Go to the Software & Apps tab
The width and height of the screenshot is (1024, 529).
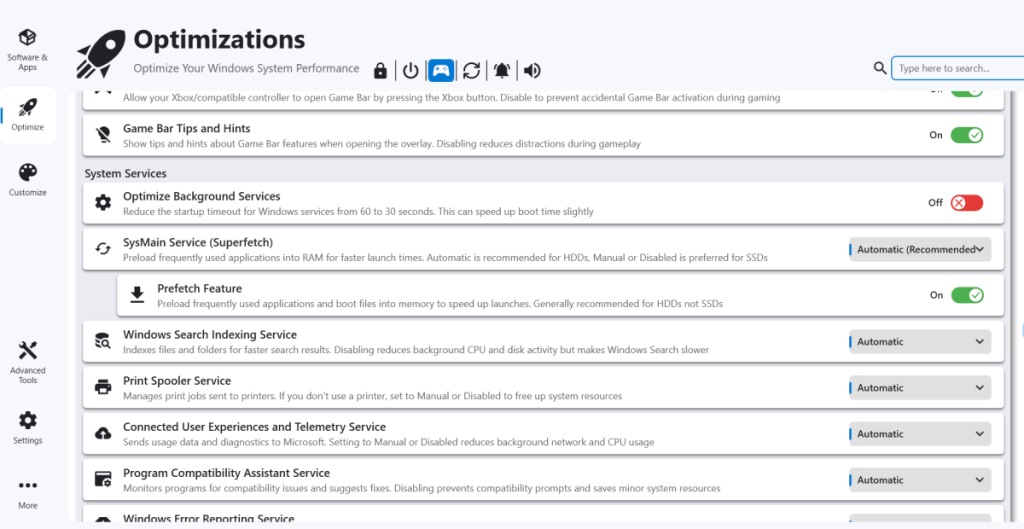point(28,48)
